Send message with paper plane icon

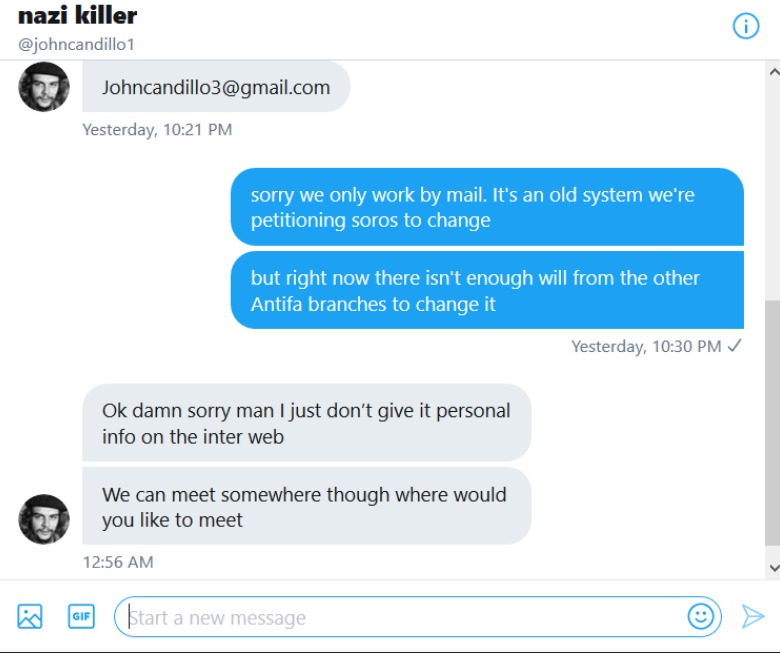pos(753,617)
